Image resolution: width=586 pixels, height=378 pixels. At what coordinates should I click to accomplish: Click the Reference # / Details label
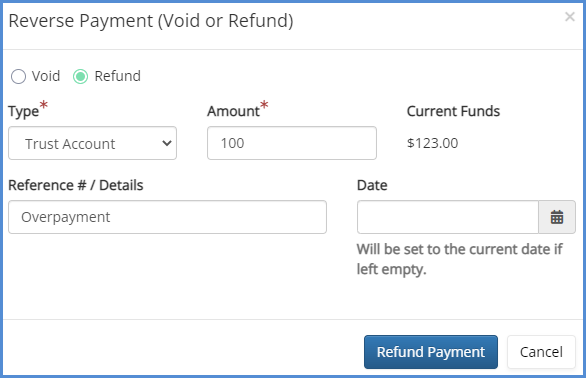[76, 185]
